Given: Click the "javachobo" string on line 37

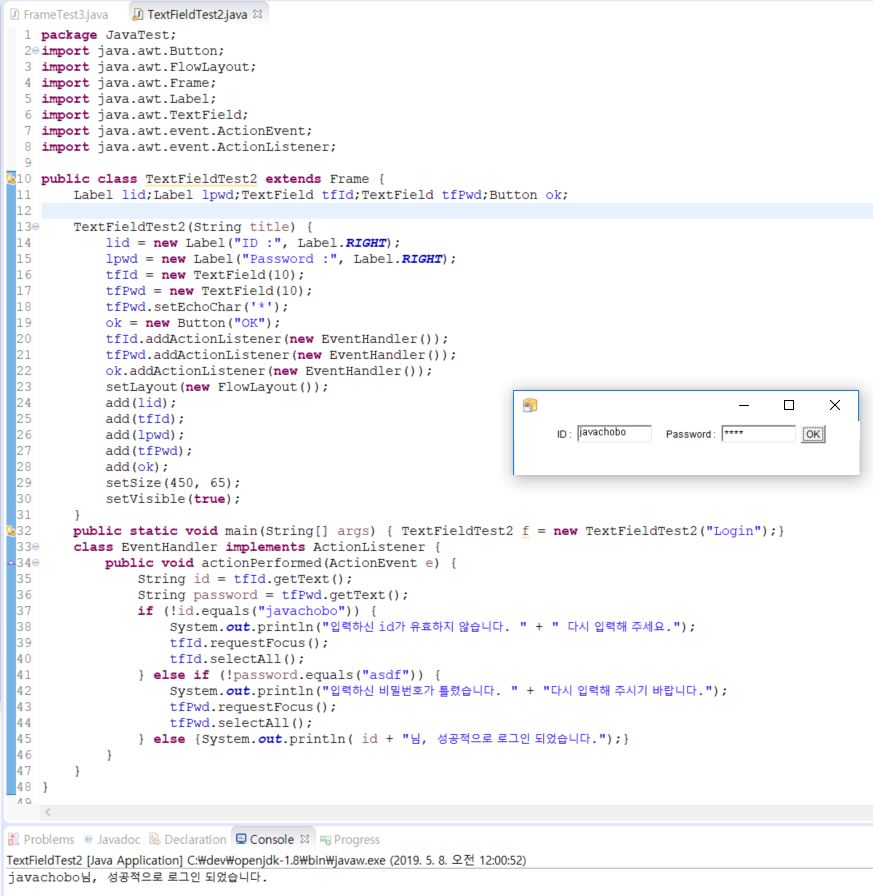Looking at the screenshot, I should coord(301,611).
